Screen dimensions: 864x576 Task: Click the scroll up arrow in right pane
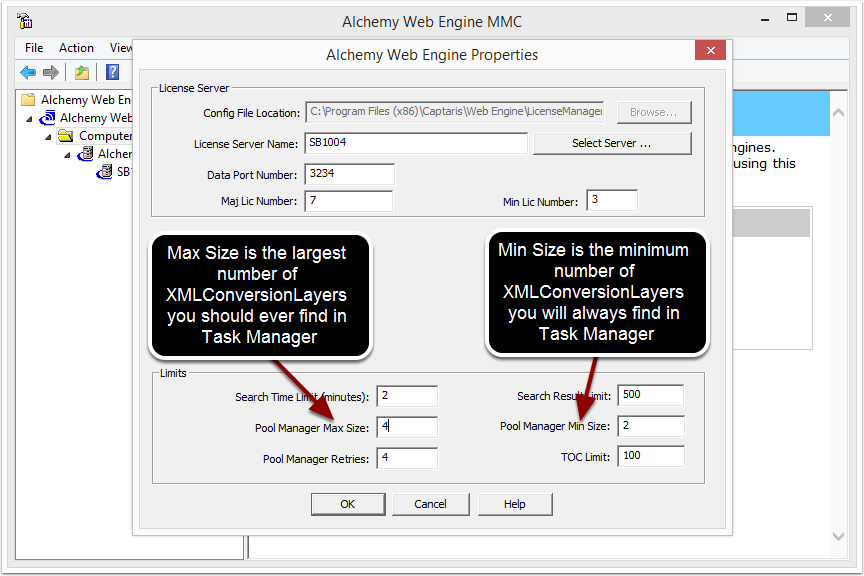(x=839, y=112)
